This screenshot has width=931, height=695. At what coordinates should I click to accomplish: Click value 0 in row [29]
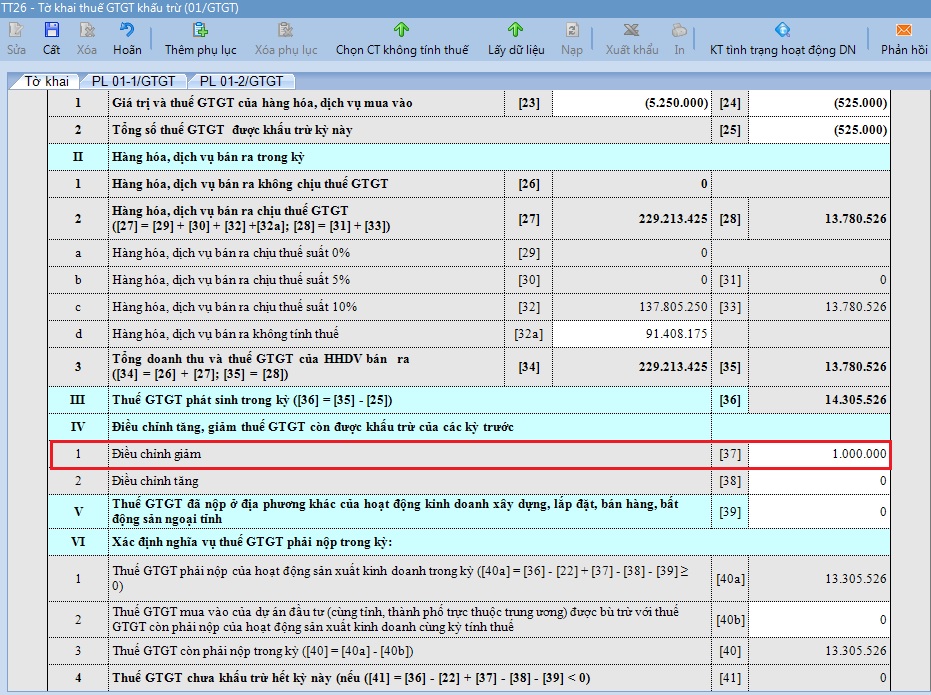[704, 253]
